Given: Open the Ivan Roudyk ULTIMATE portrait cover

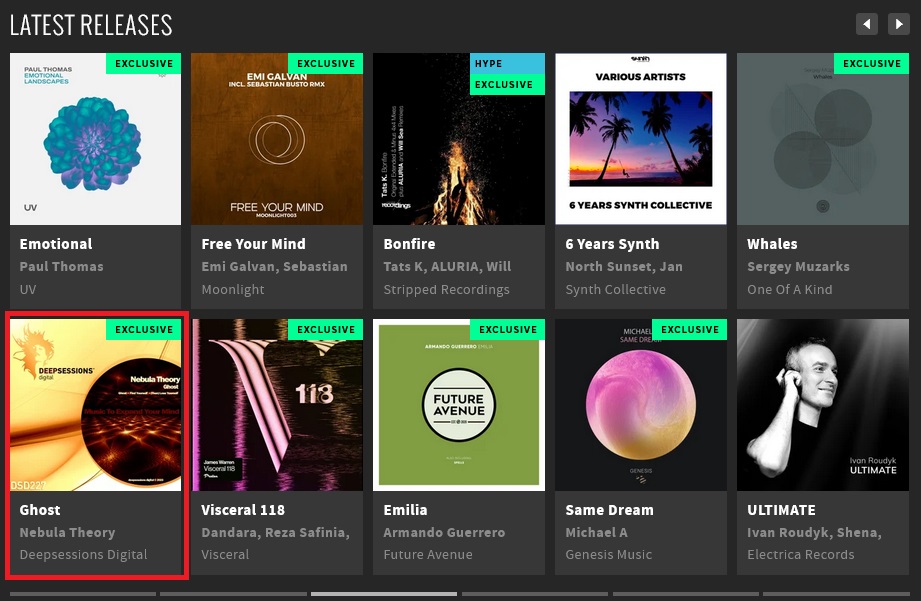Looking at the screenshot, I should [823, 405].
